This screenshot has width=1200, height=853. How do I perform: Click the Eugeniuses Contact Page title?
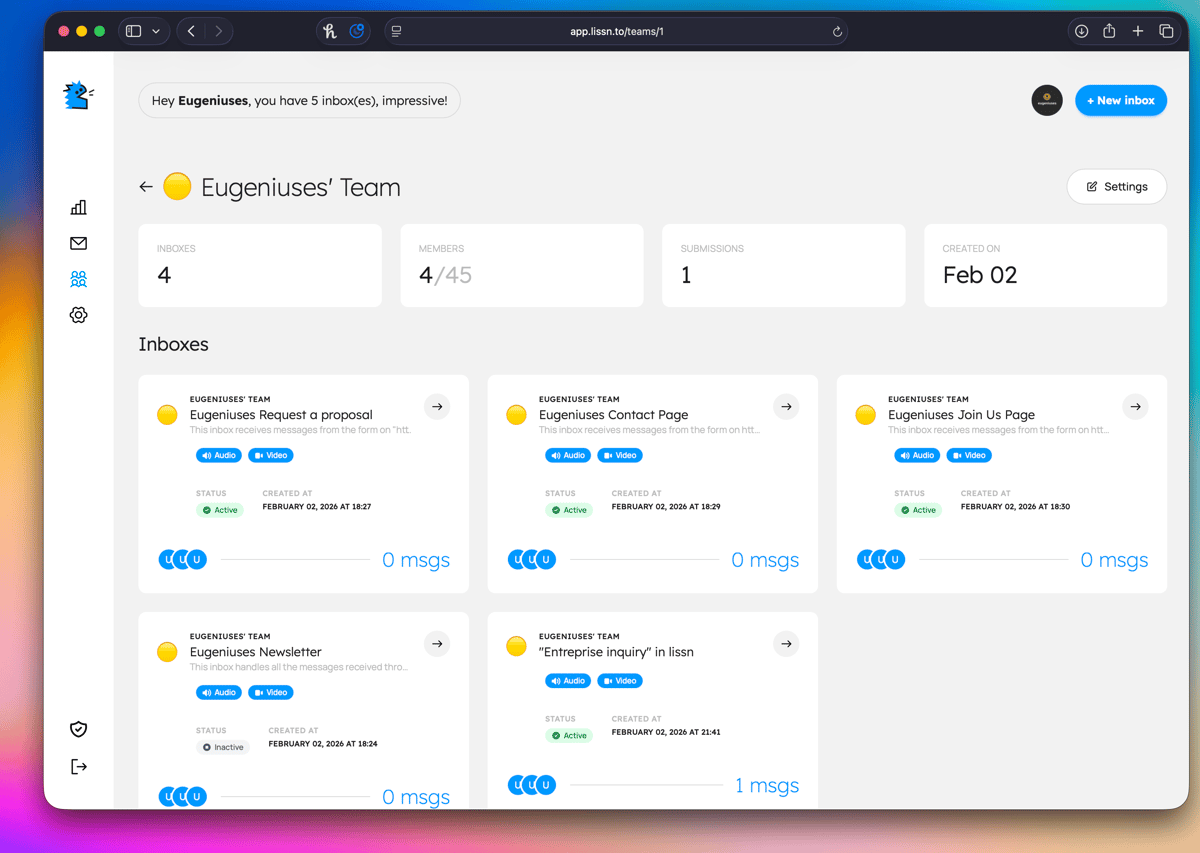click(x=614, y=415)
